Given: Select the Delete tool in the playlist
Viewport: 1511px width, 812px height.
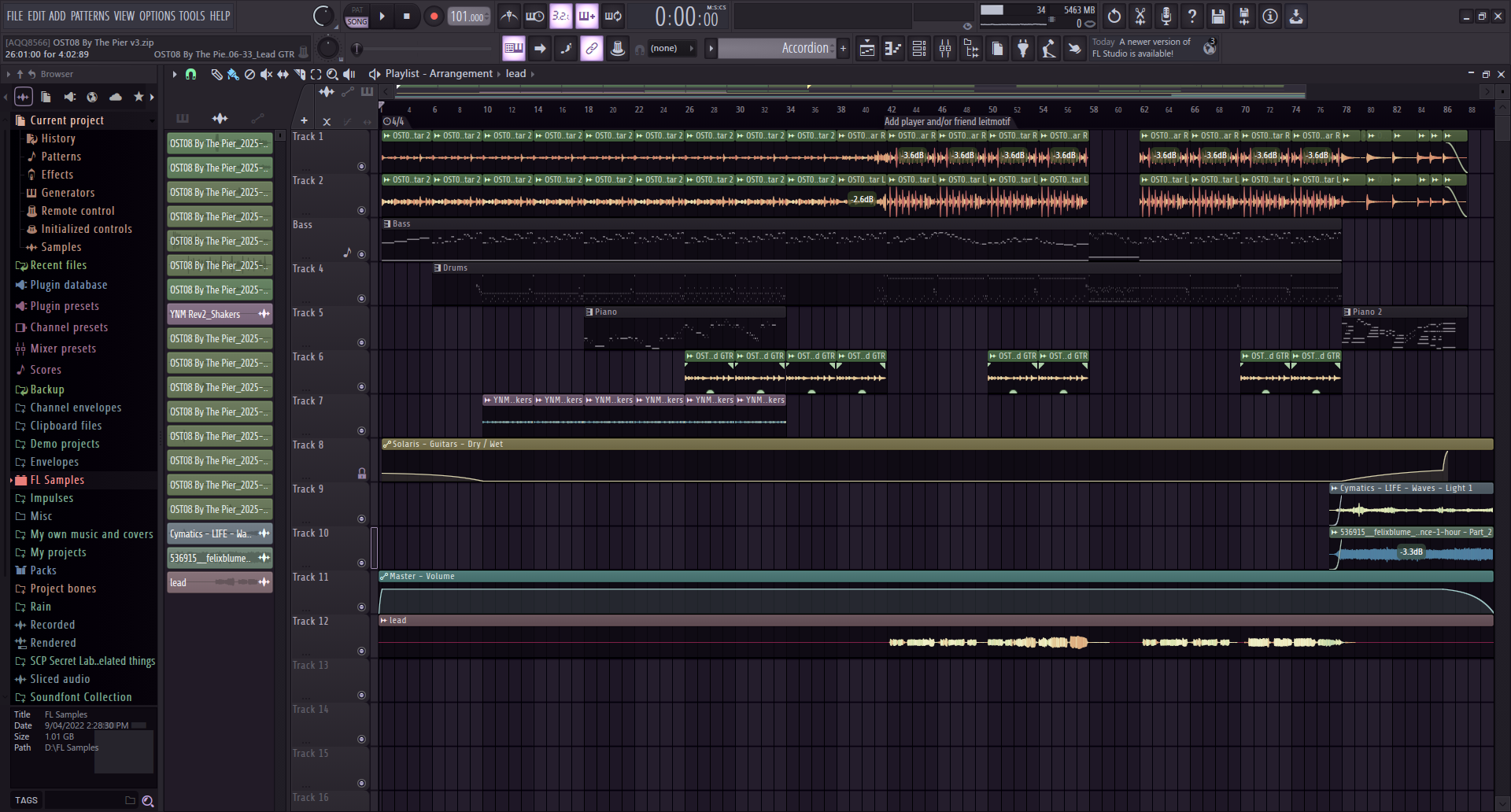Looking at the screenshot, I should (x=249, y=74).
